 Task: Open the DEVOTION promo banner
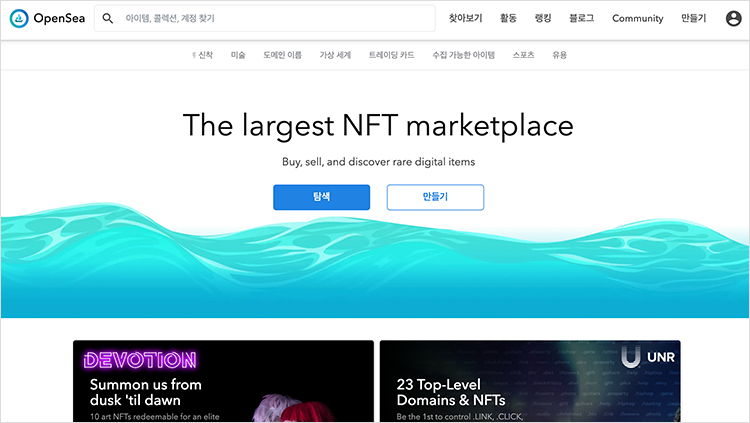[223, 381]
